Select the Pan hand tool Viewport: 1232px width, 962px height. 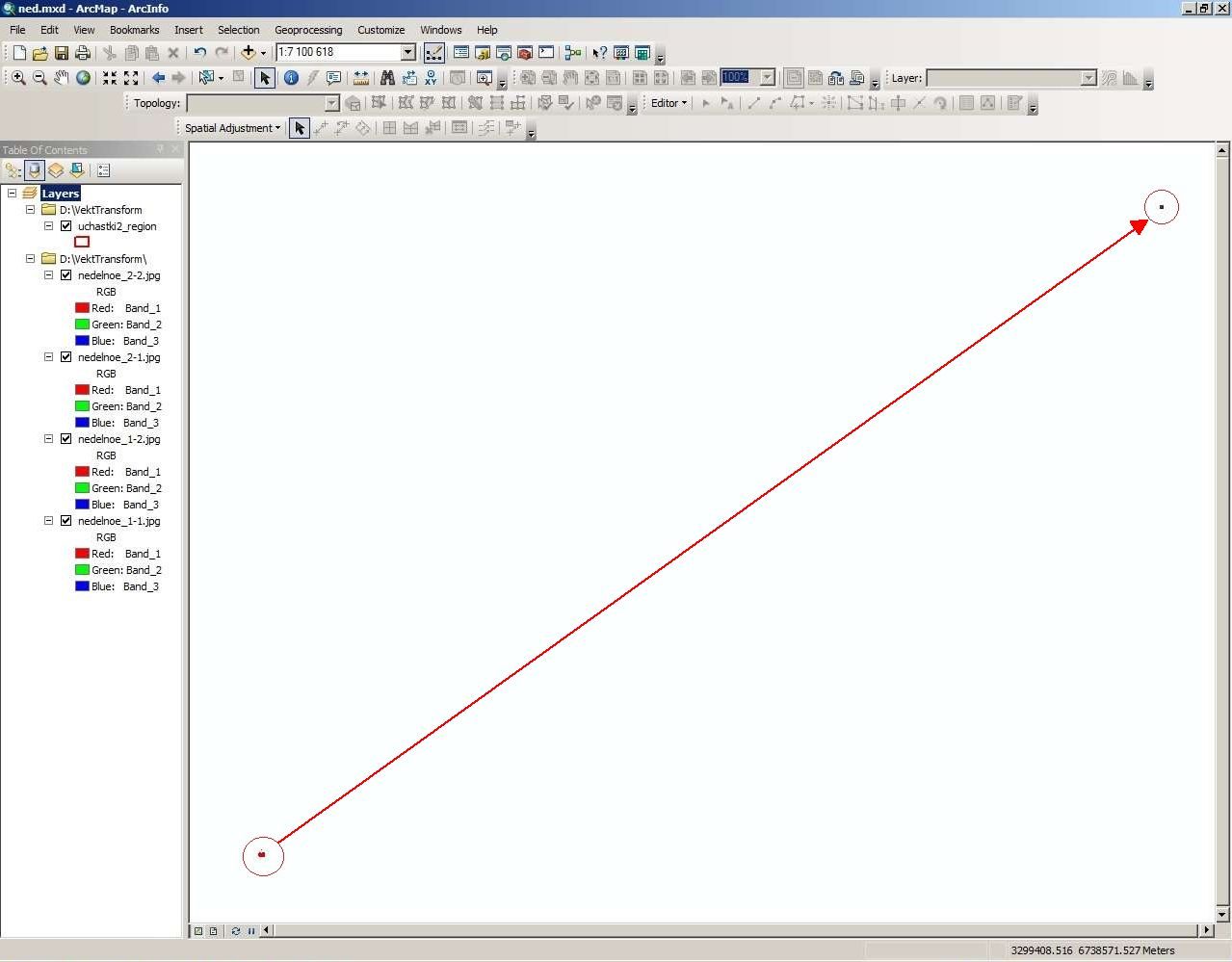[62, 78]
